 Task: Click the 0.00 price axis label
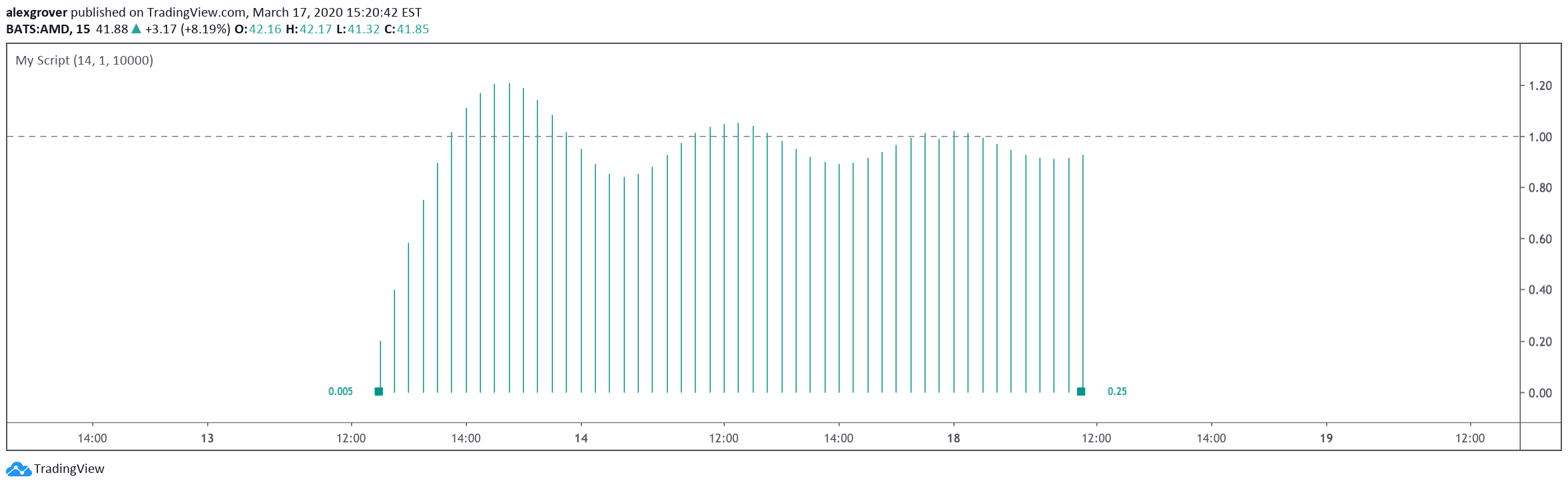1540,393
